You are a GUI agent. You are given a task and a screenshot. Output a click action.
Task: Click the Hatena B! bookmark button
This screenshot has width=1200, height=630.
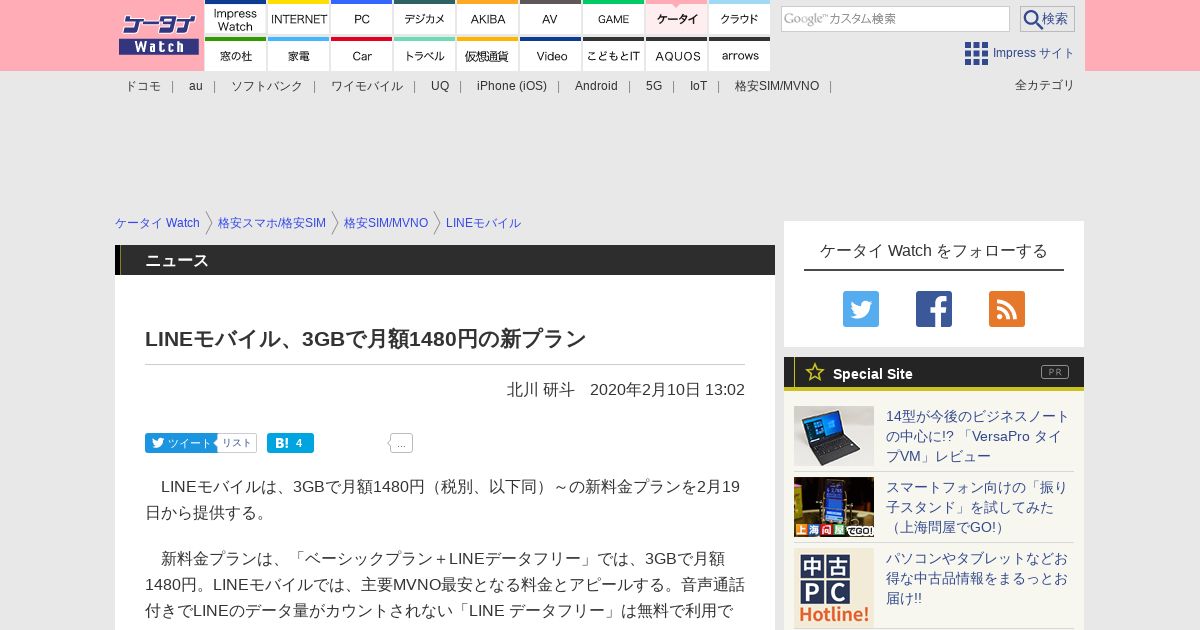point(290,443)
